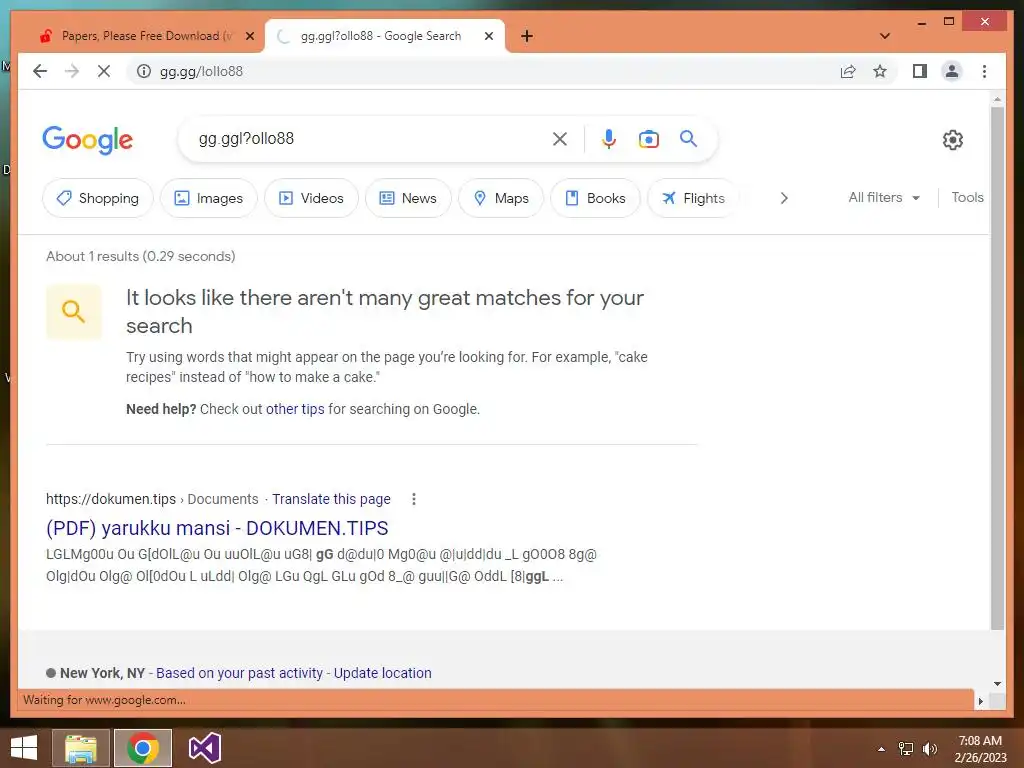Open Google quick settings gear
This screenshot has height=768, width=1024.
point(953,139)
